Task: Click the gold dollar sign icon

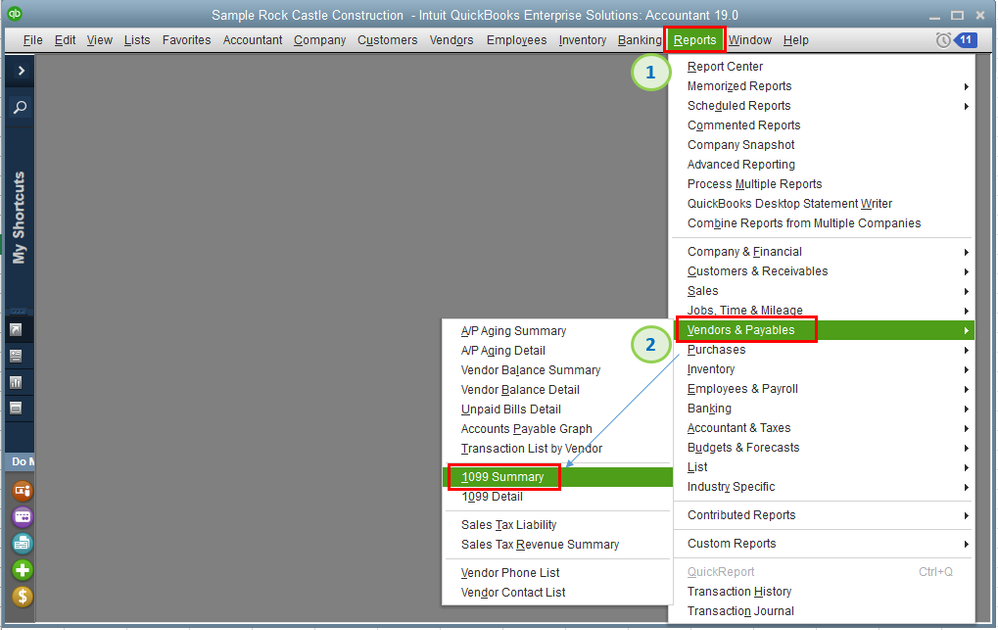Action: 22,597
